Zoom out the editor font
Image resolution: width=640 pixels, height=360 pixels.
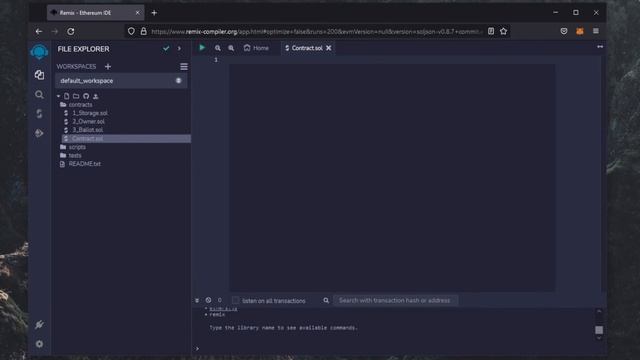[x=218, y=48]
